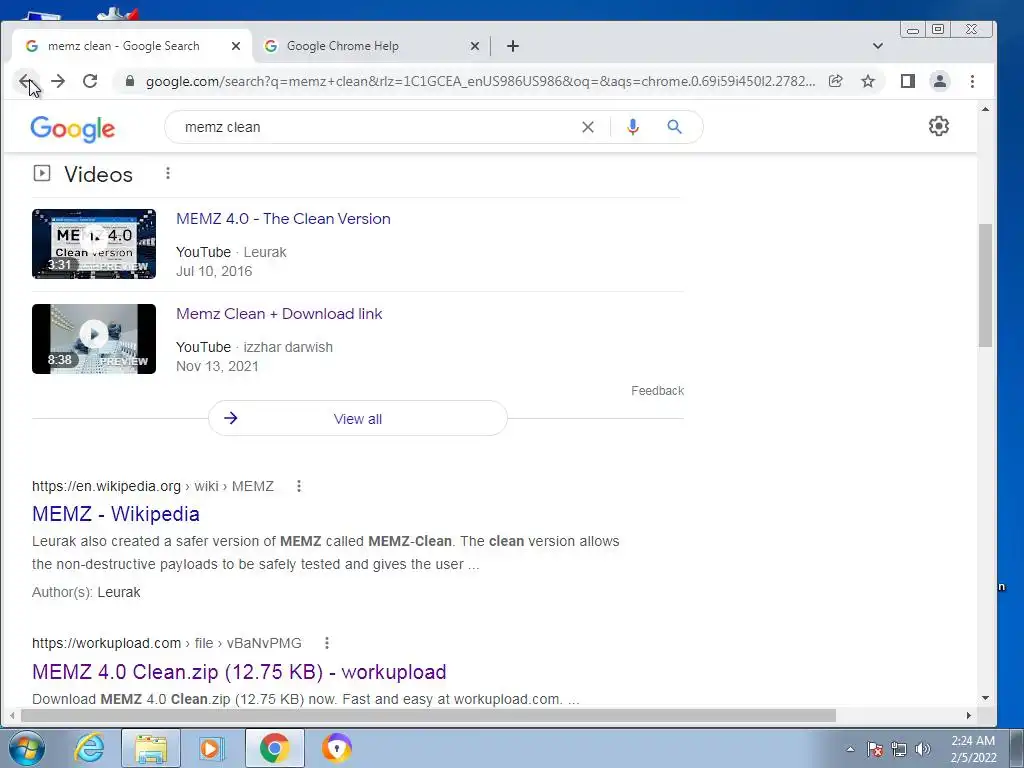
Task: Play MEMZ 4.0 Clean Version thumbnail
Action: (x=94, y=244)
